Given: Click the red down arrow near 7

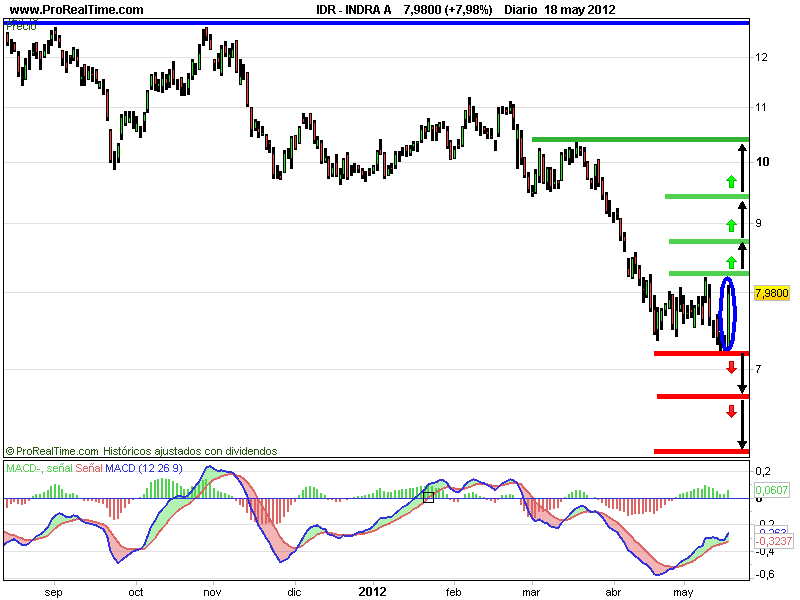Looking at the screenshot, I should (732, 367).
